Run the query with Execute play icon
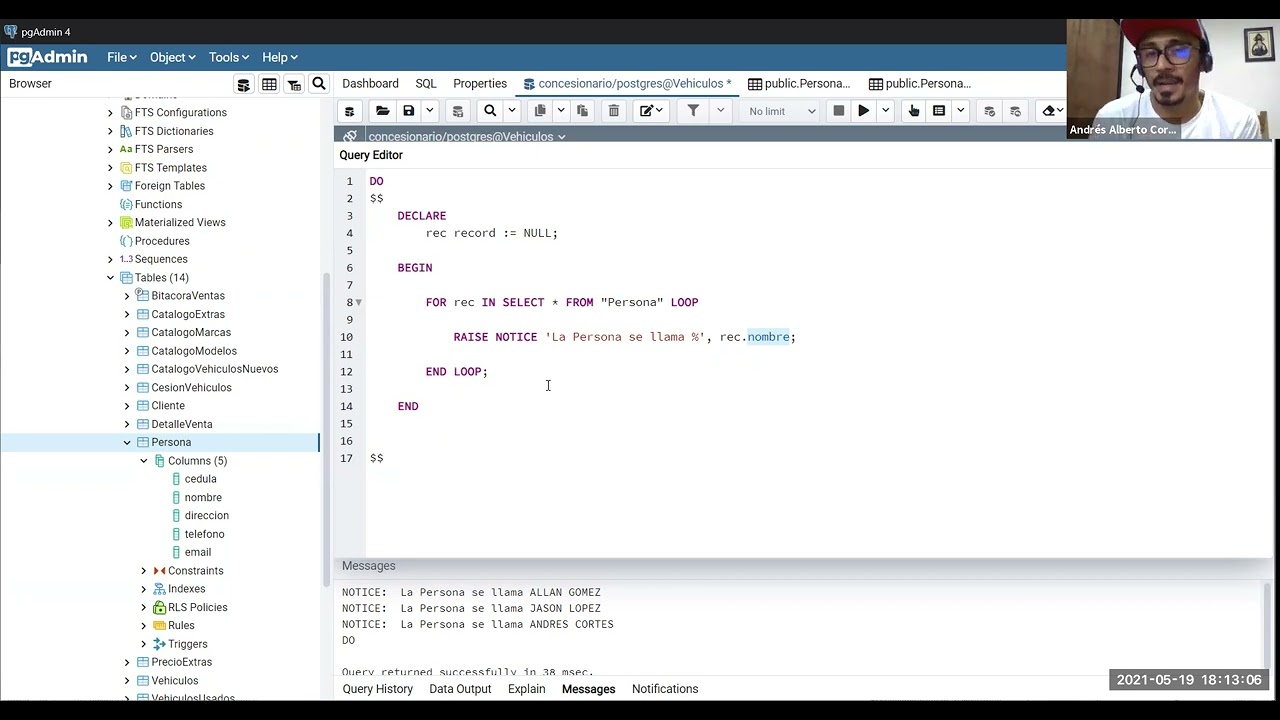Viewport: 1280px width, 720px height. coord(863,111)
